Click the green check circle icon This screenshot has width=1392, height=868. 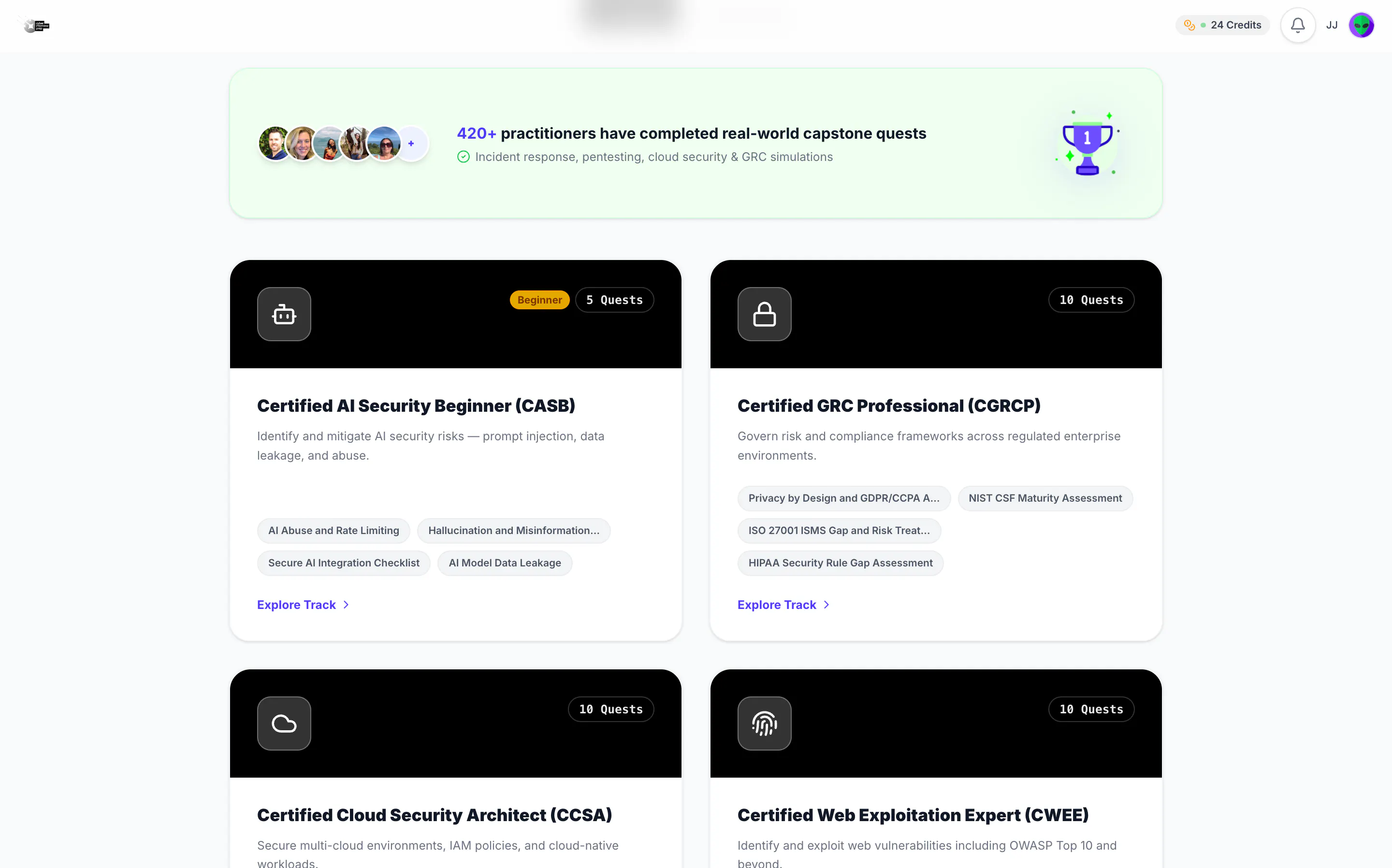(x=463, y=157)
